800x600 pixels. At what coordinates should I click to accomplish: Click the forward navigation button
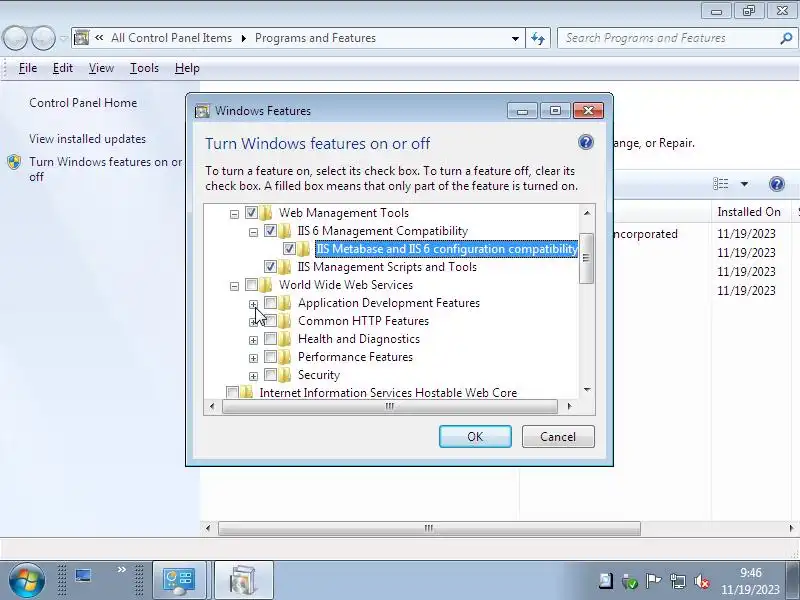43,38
